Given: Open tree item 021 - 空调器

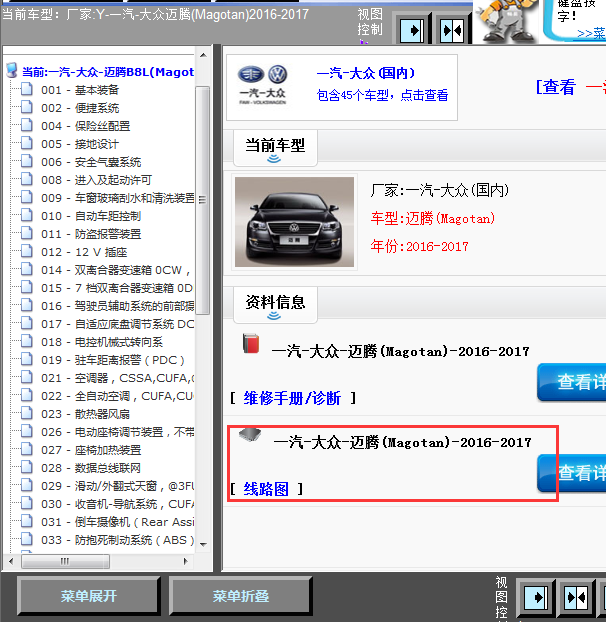Looking at the screenshot, I should [117, 378].
